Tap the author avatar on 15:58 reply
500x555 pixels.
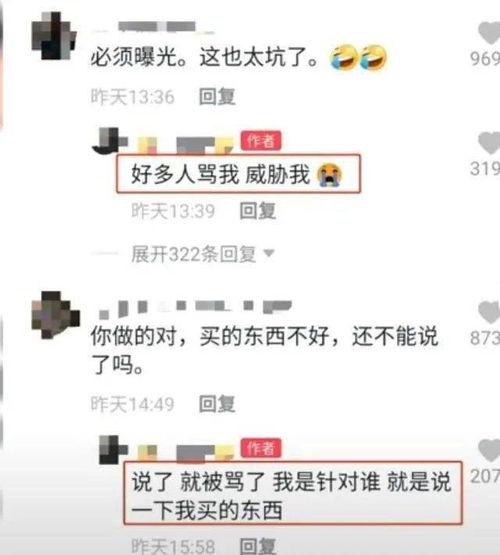tap(113, 450)
